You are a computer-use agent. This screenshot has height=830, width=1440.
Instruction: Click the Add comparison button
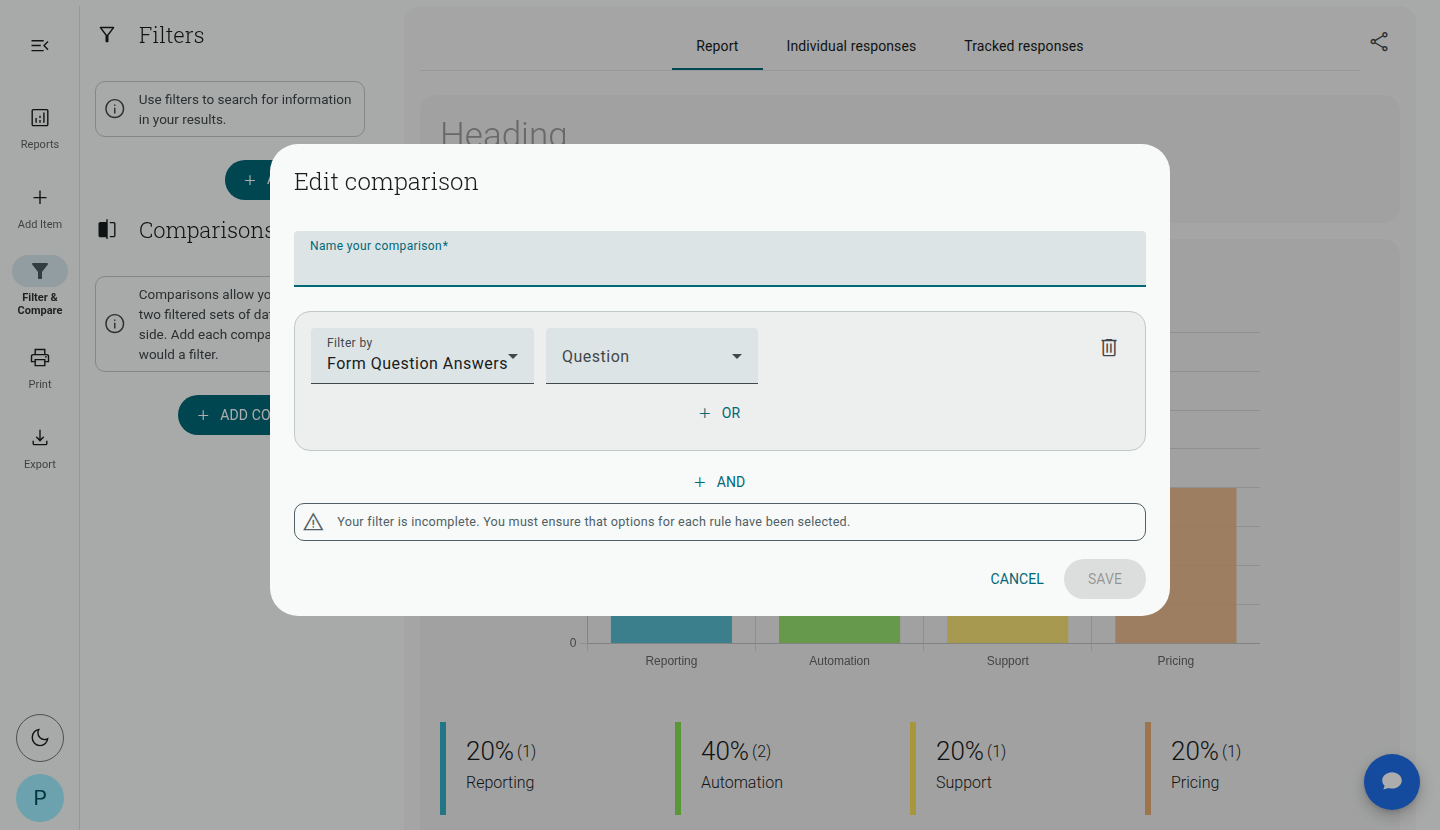tap(225, 415)
